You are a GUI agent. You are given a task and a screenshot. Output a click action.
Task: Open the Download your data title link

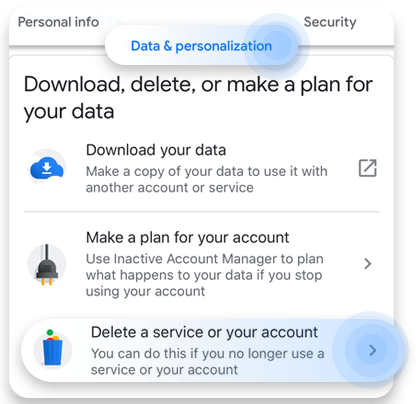click(156, 150)
